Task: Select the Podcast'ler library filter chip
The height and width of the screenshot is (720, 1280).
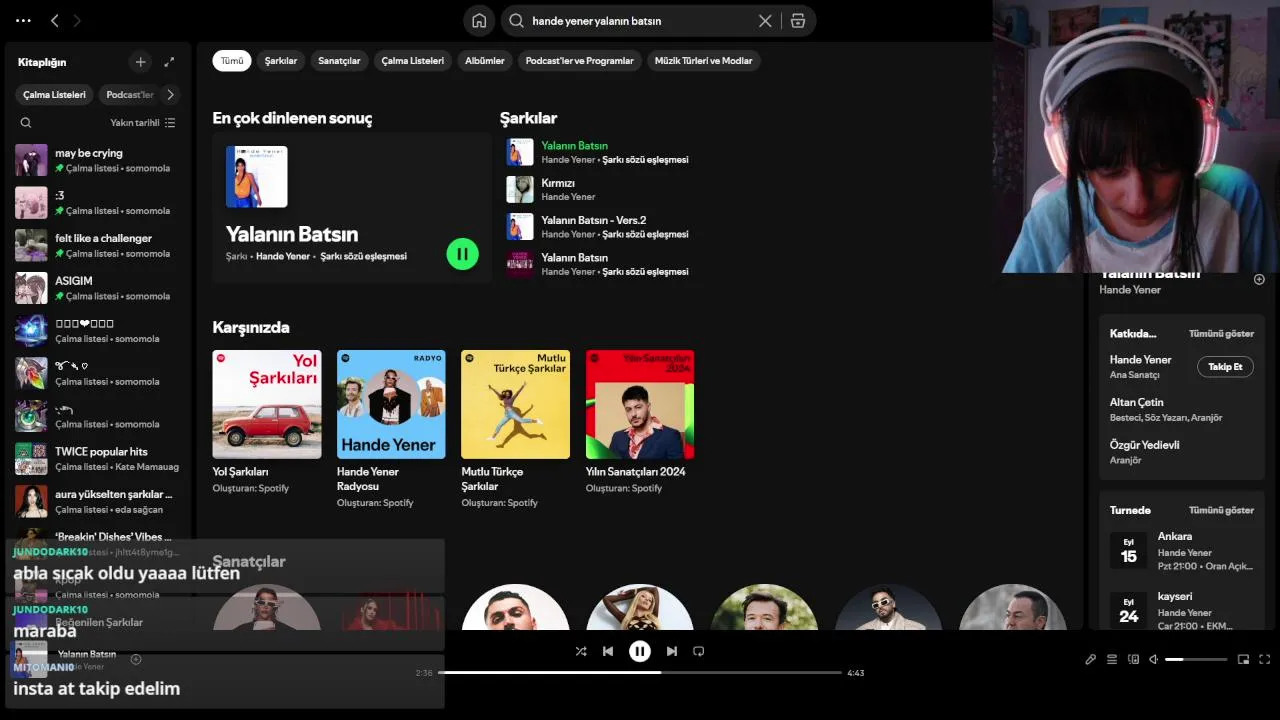Action: pyautogui.click(x=130, y=95)
